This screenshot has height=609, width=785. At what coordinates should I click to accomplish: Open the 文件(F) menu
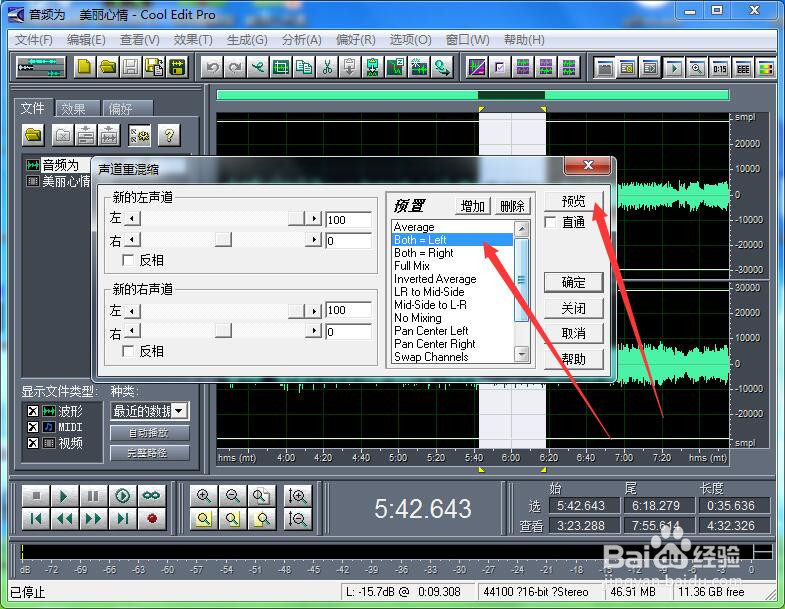[34, 40]
